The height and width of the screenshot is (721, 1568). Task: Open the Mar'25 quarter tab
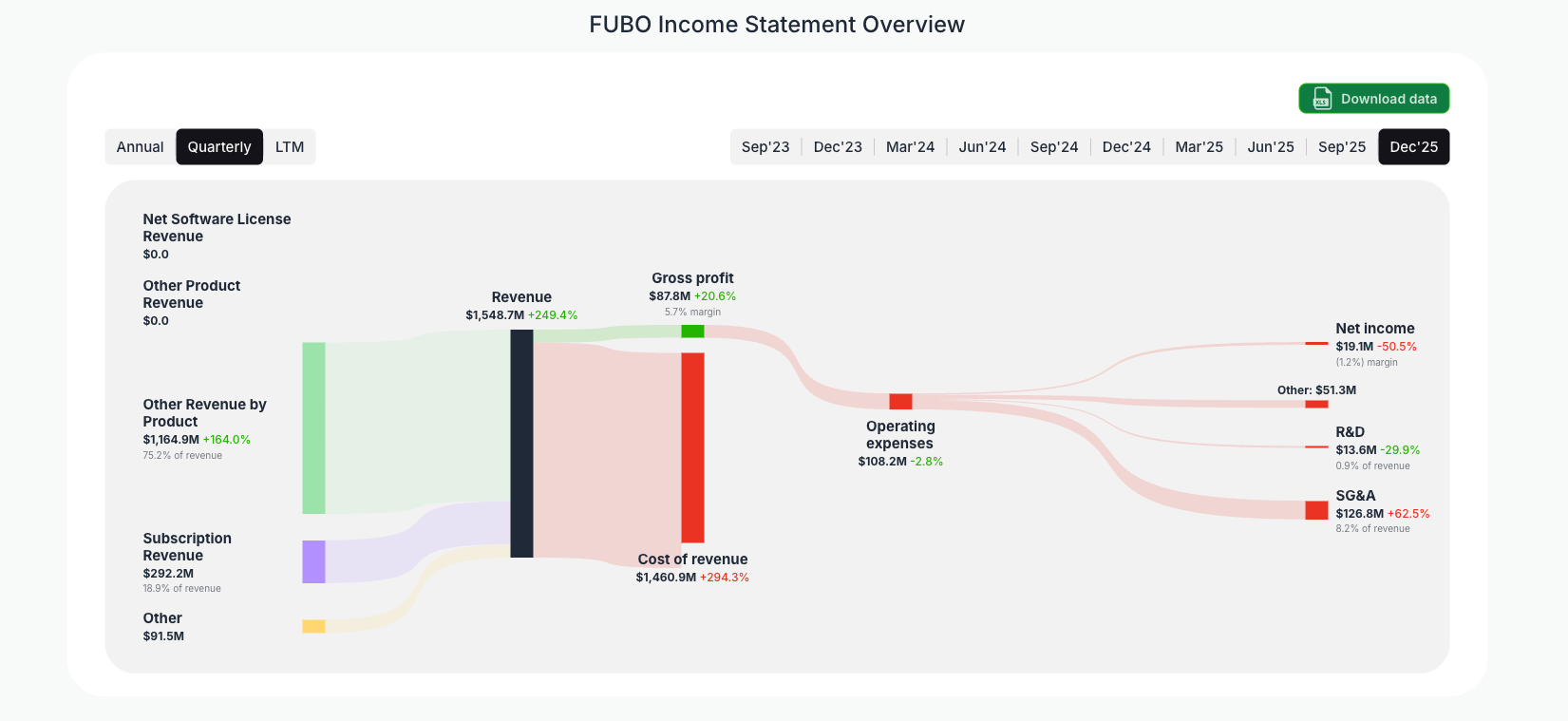coord(1199,146)
